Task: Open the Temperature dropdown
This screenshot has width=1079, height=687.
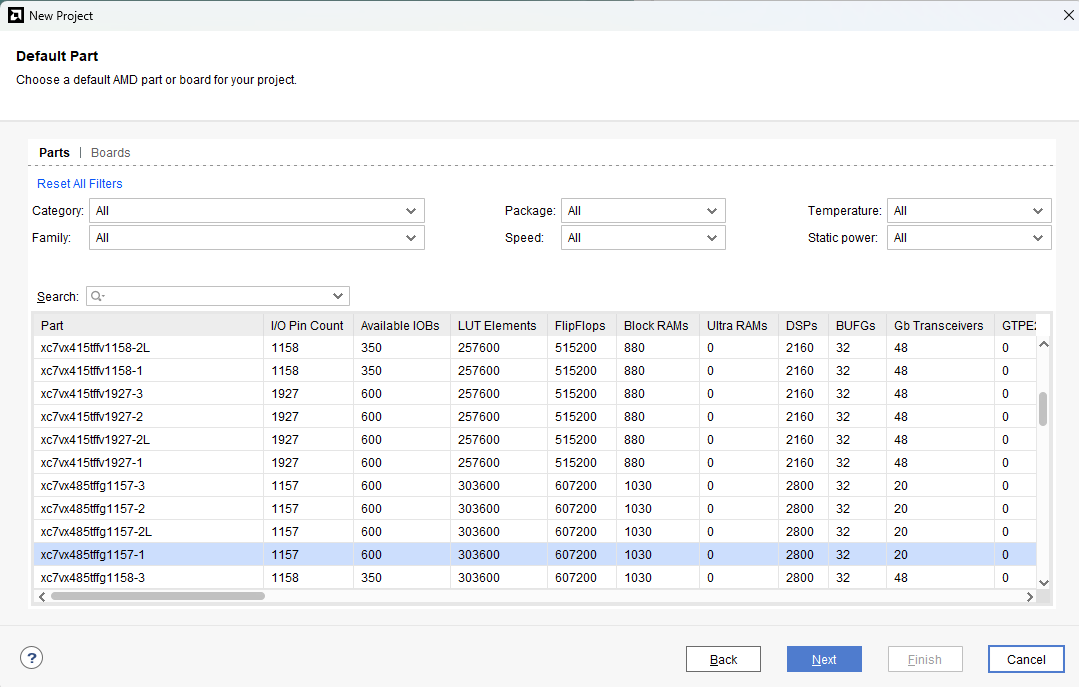Action: pyautogui.click(x=968, y=211)
